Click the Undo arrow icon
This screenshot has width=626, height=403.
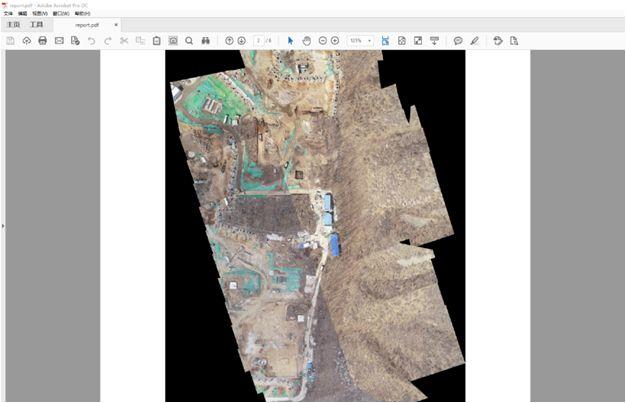coord(92,40)
